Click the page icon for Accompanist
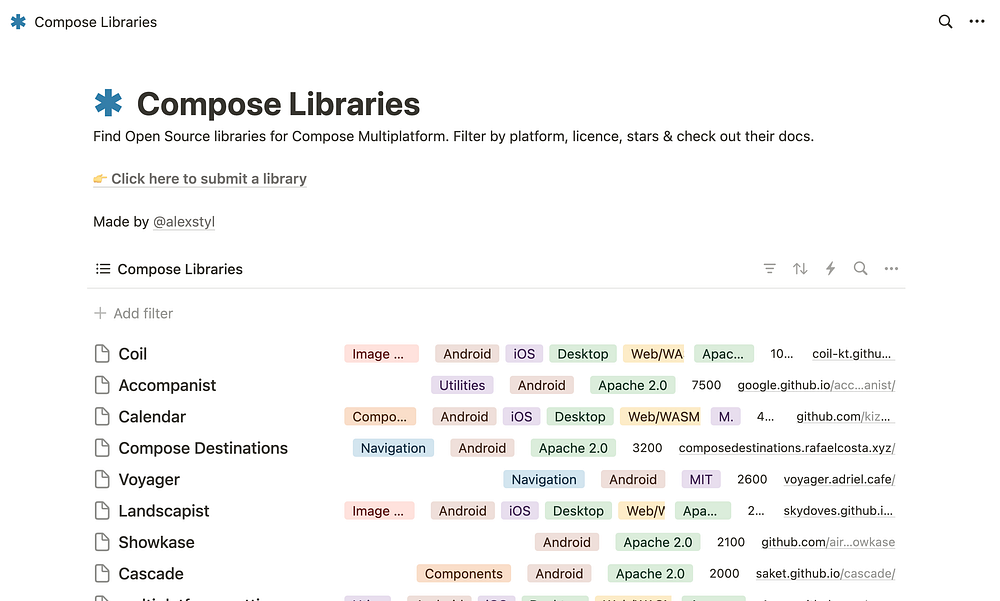1000x601 pixels. point(102,385)
